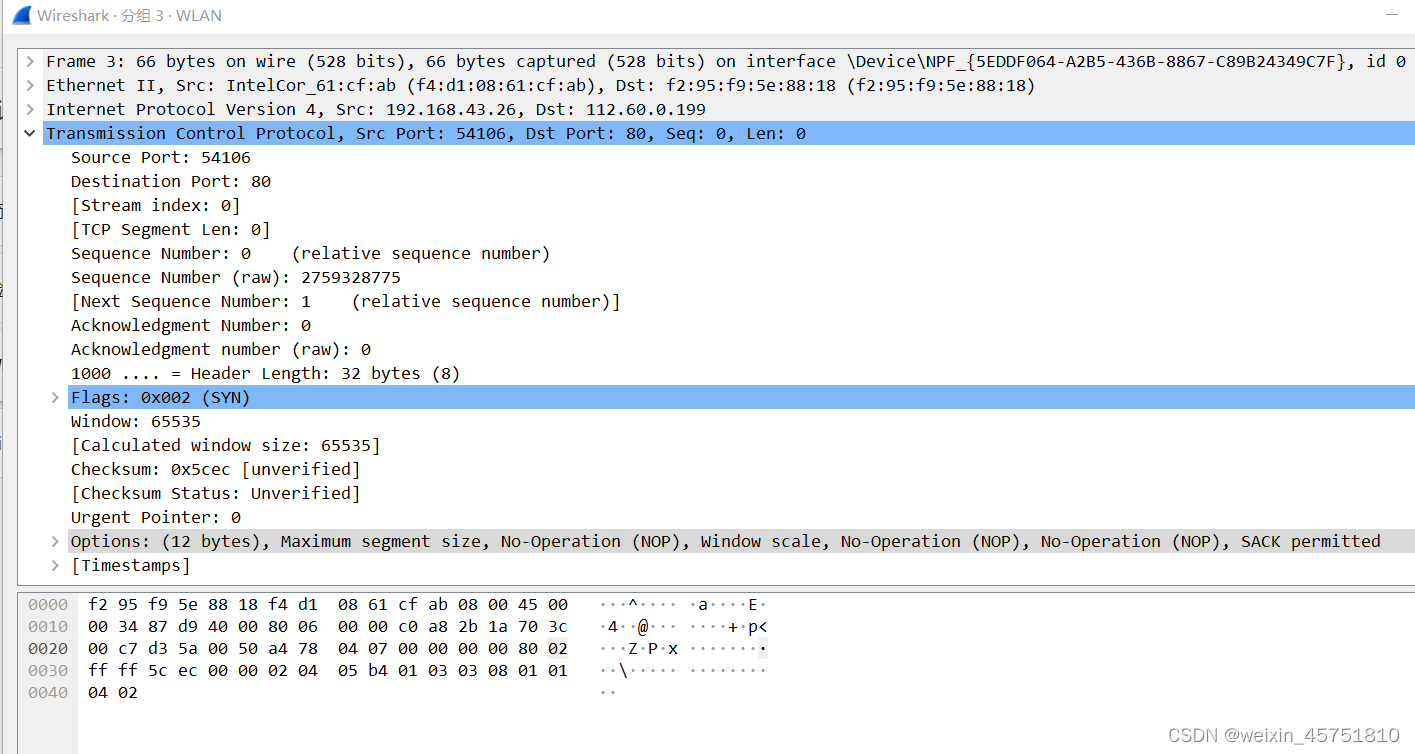
Task: Select Sequence Number: 0 relative row
Action: 310,253
